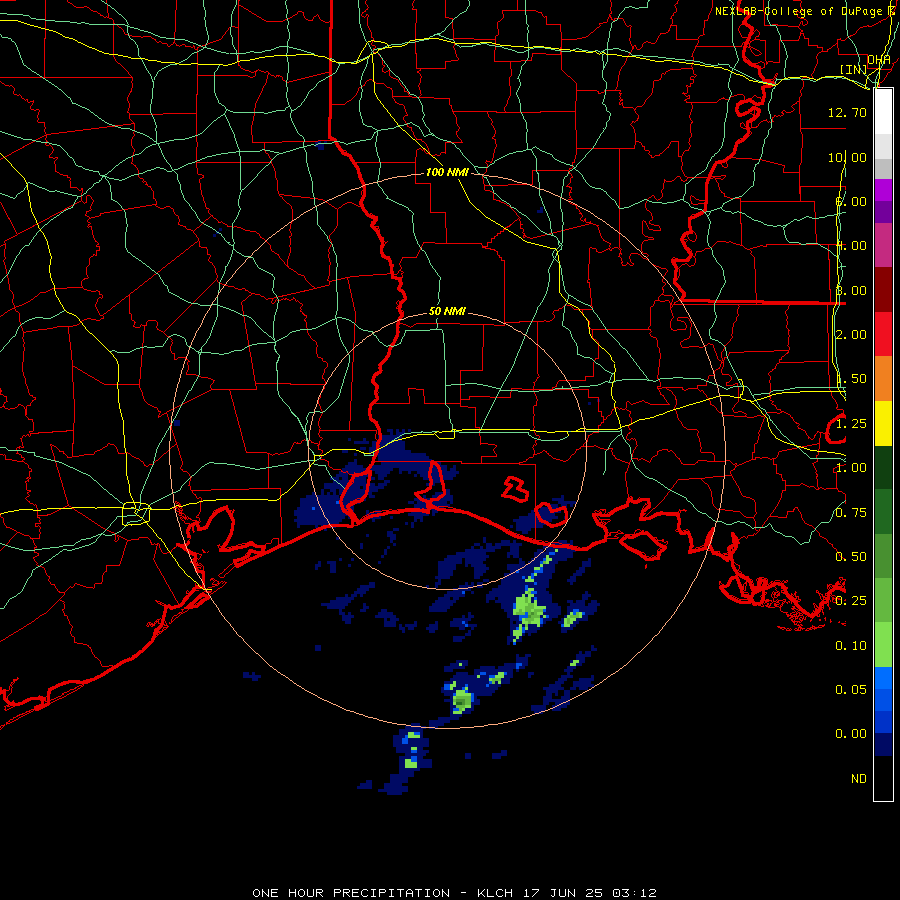The image size is (900, 900).
Task: Select the "100 NMI" range ring label
Action: tap(447, 172)
